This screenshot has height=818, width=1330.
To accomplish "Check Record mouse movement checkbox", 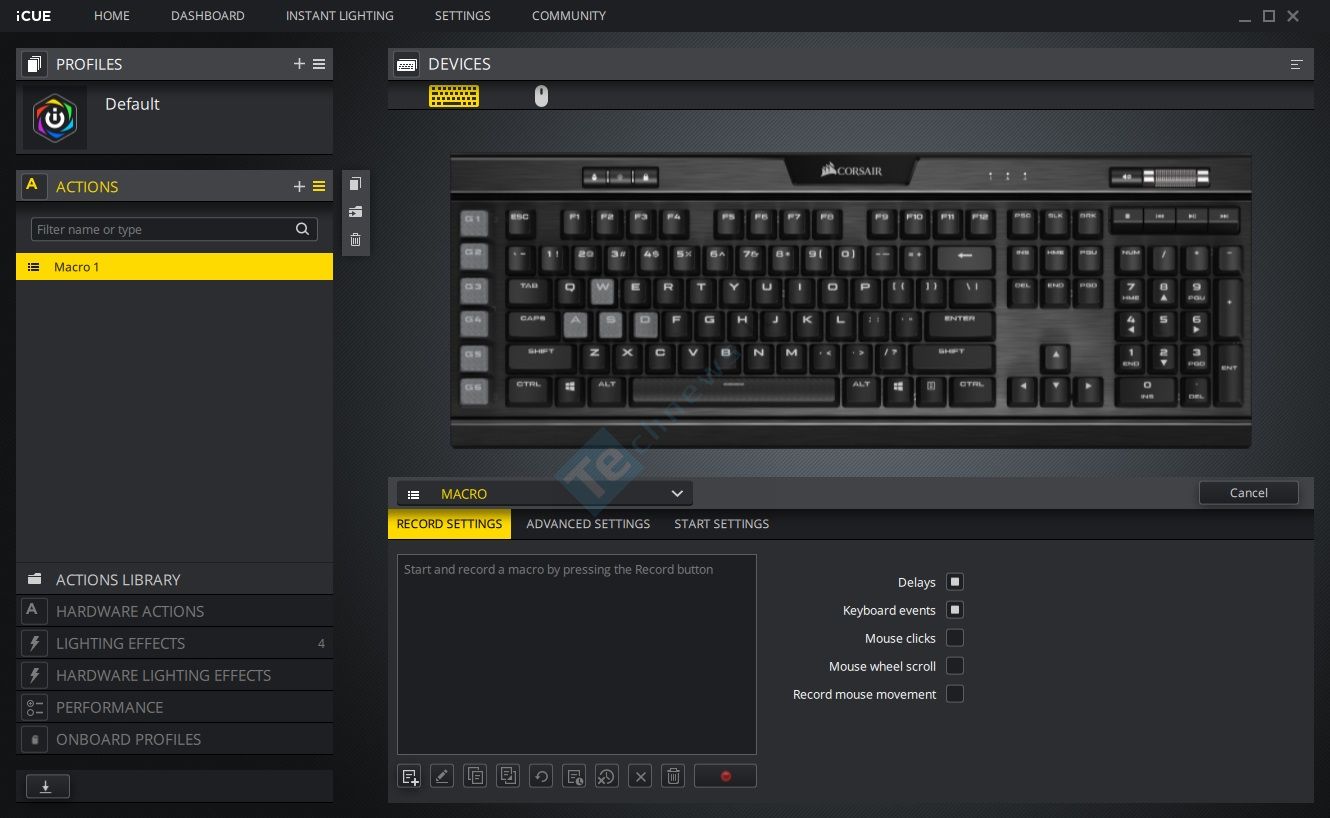I will pyautogui.click(x=955, y=694).
